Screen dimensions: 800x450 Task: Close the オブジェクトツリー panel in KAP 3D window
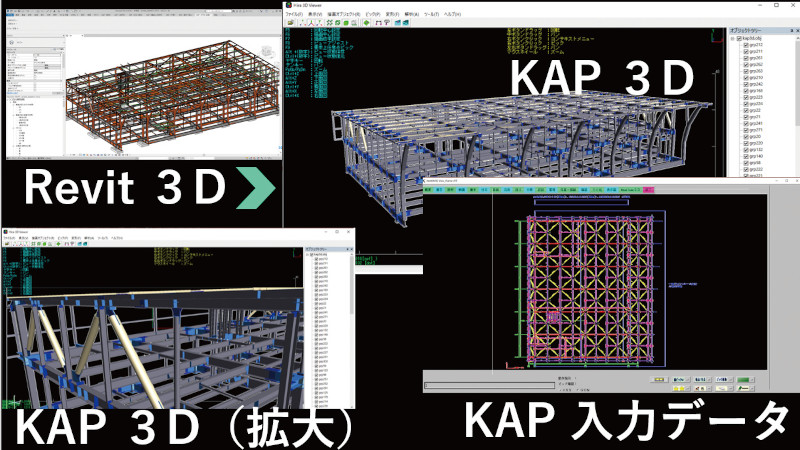[x=797, y=31]
